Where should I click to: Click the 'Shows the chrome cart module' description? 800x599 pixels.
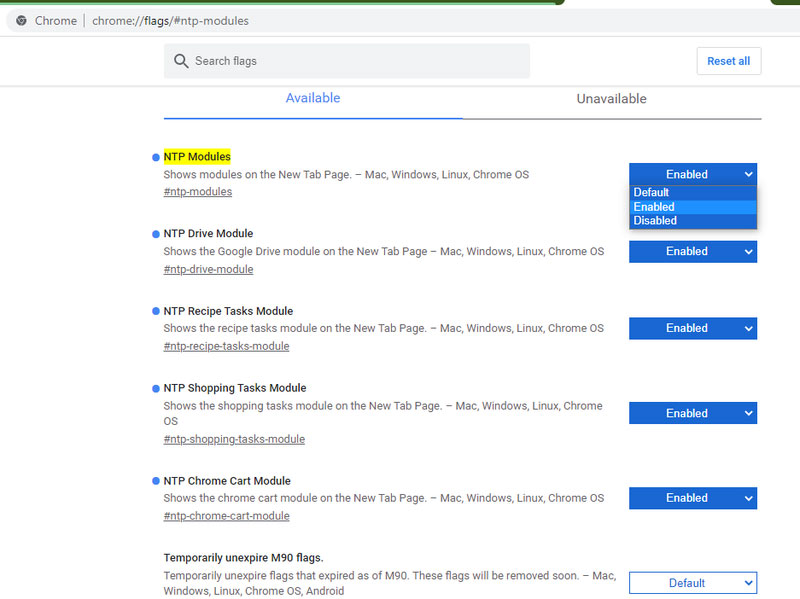coord(384,498)
